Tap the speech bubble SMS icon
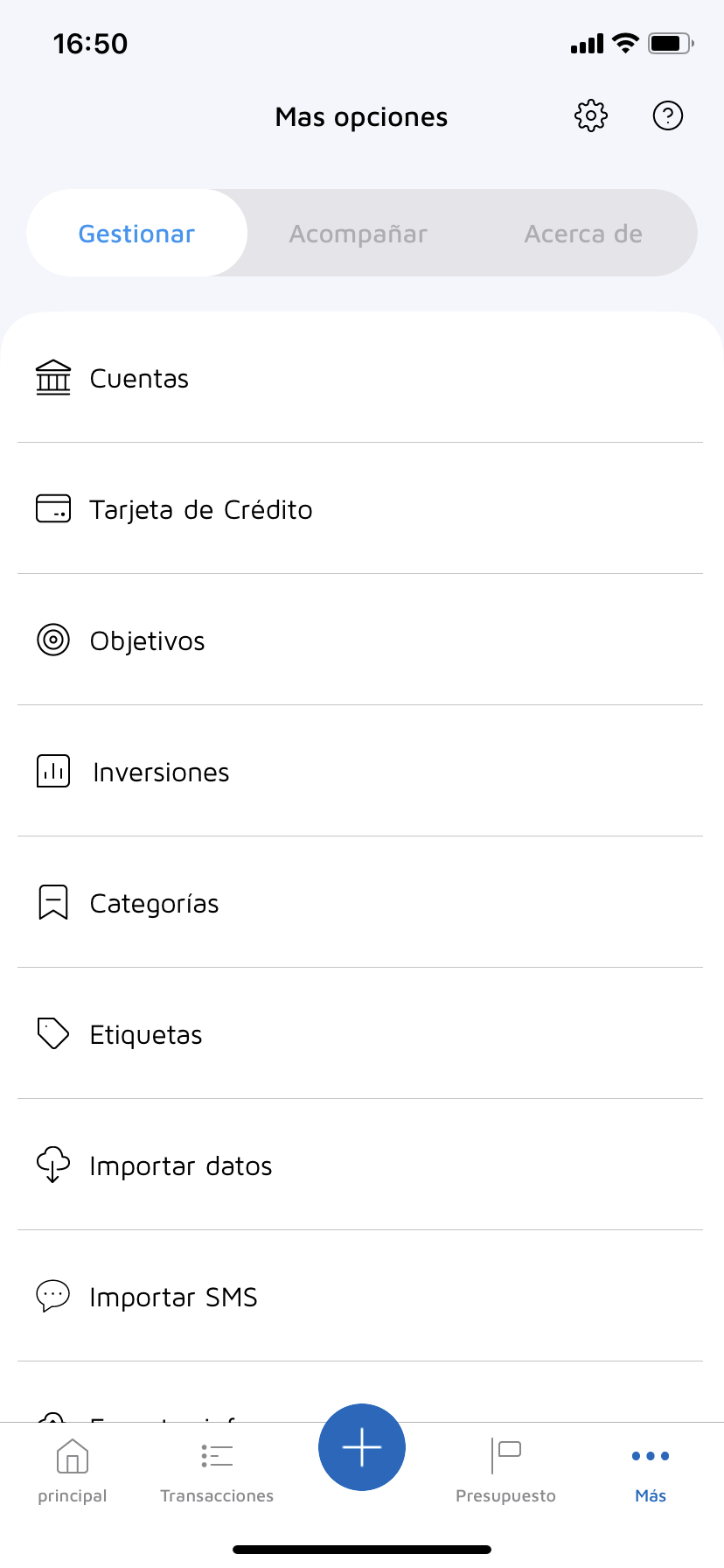 [53, 1296]
